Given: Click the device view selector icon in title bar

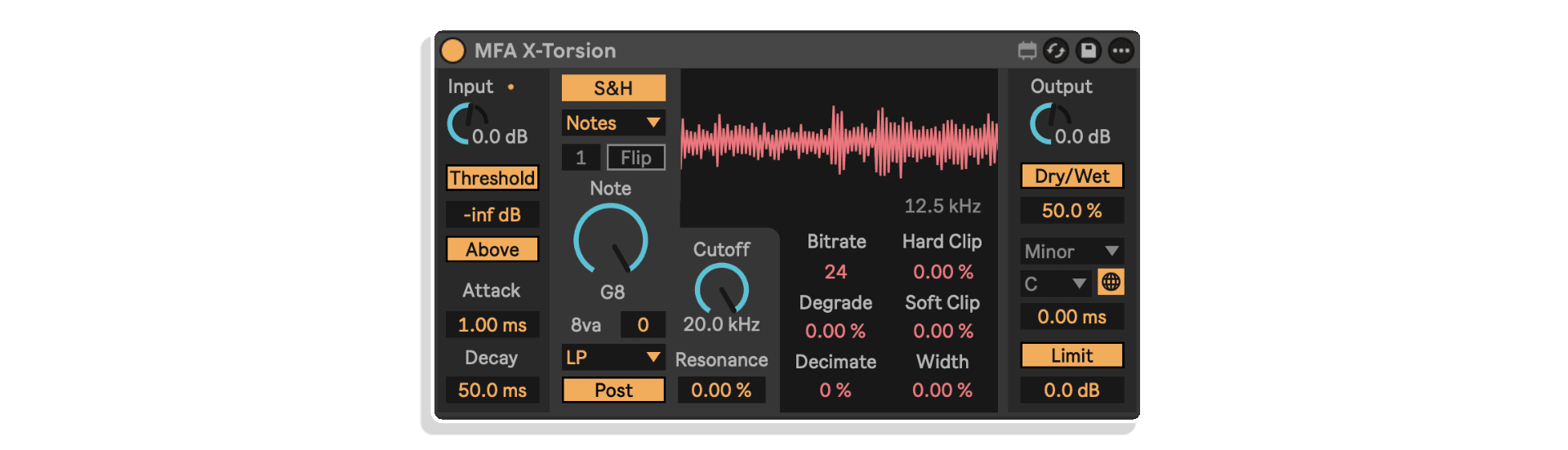Looking at the screenshot, I should pos(1027,51).
